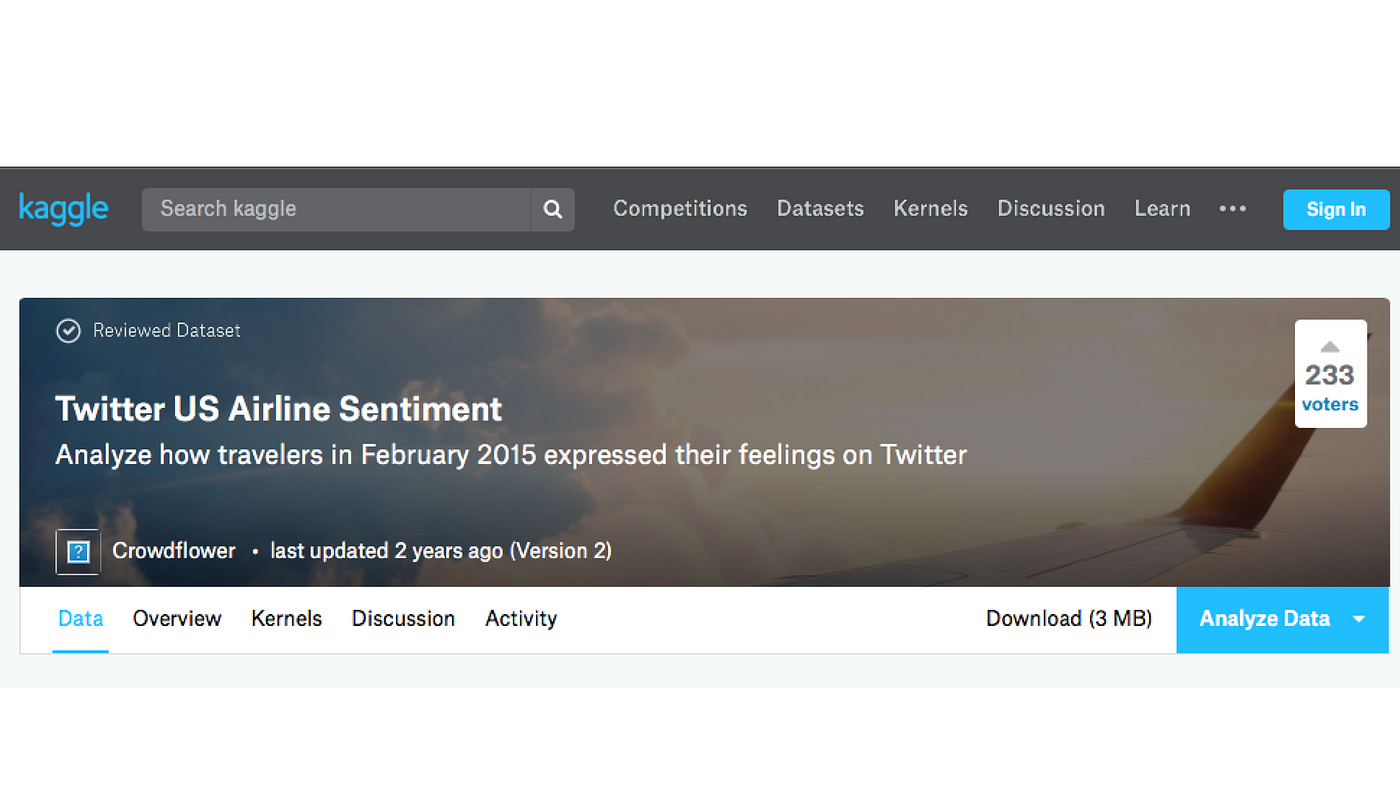Switch to the Discussion tab

point(403,619)
